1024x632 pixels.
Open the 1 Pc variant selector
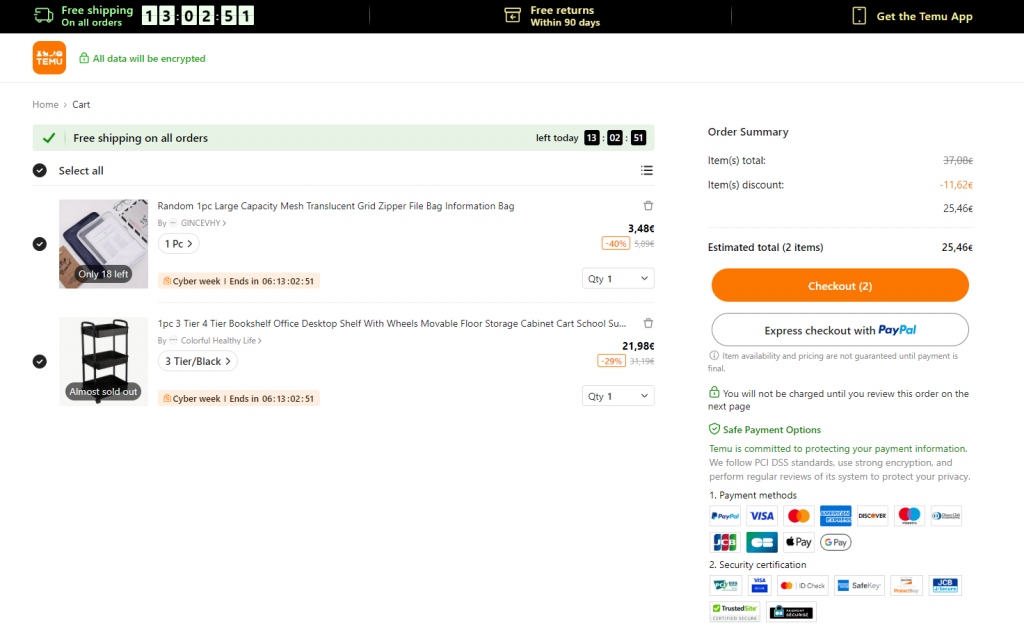(x=178, y=243)
